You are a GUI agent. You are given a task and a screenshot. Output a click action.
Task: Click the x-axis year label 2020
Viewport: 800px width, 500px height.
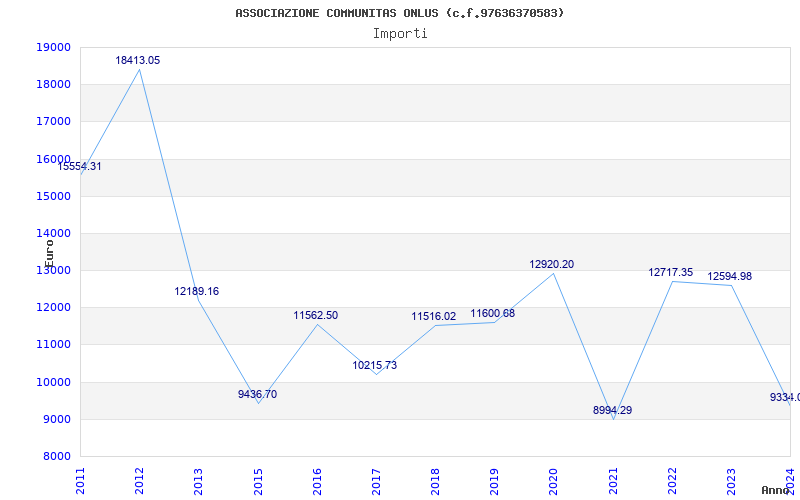tap(554, 481)
